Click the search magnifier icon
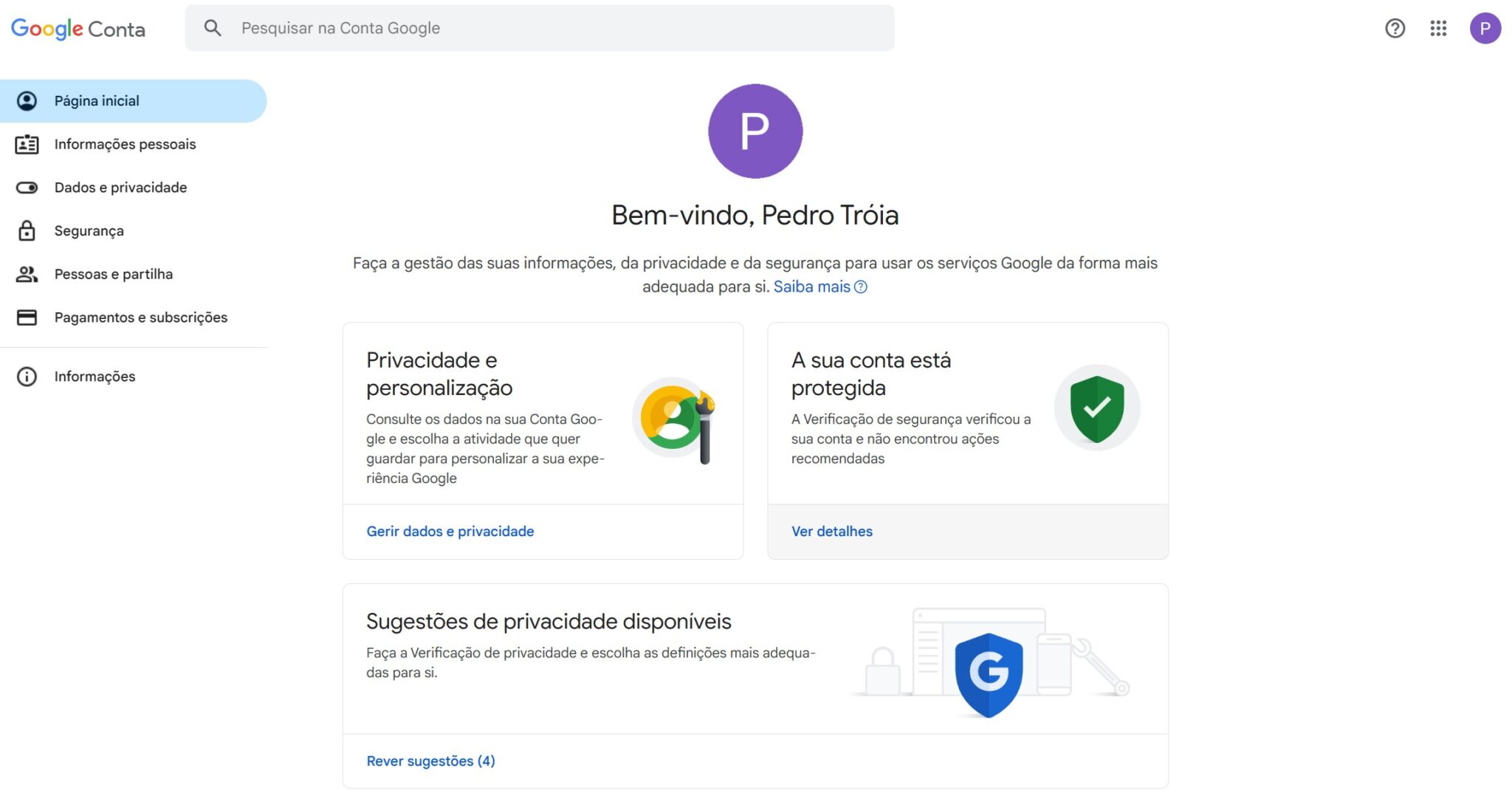Image resolution: width=1512 pixels, height=796 pixels. (x=213, y=28)
